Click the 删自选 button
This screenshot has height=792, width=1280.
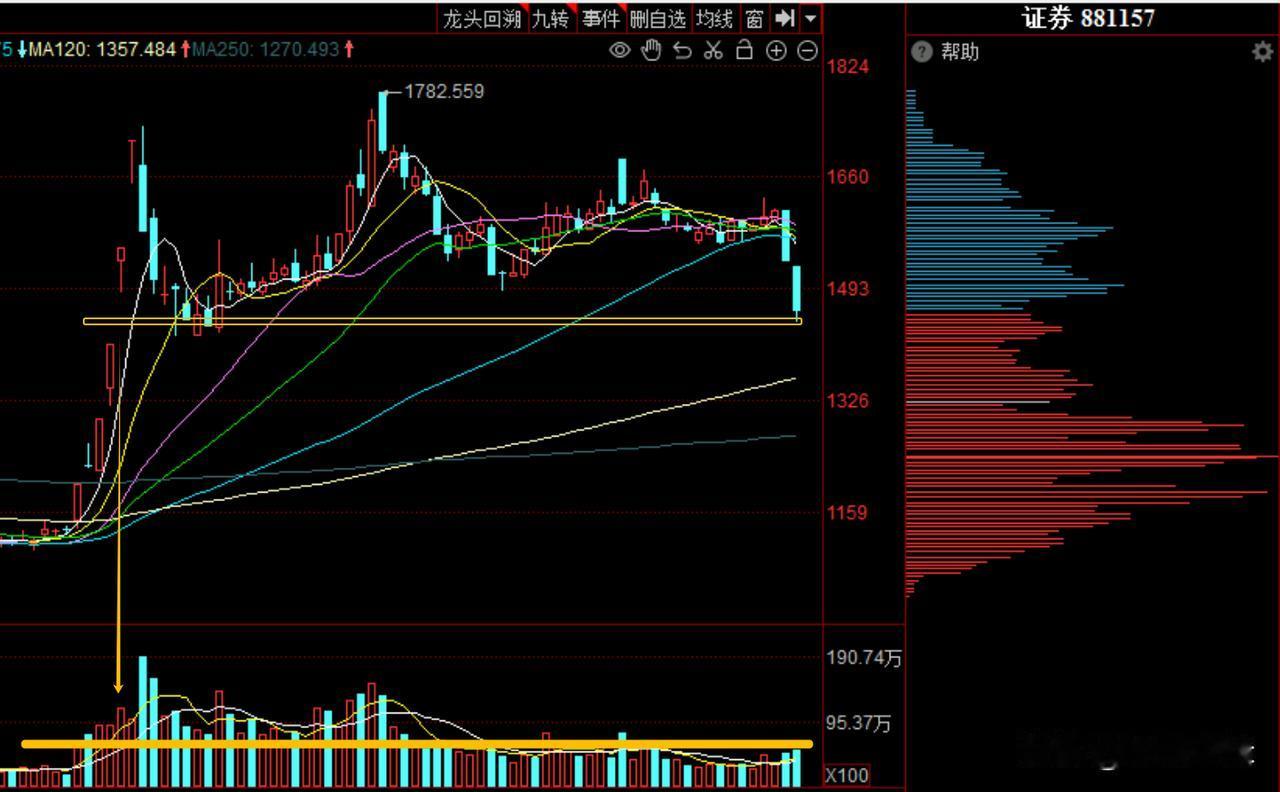[x=658, y=18]
